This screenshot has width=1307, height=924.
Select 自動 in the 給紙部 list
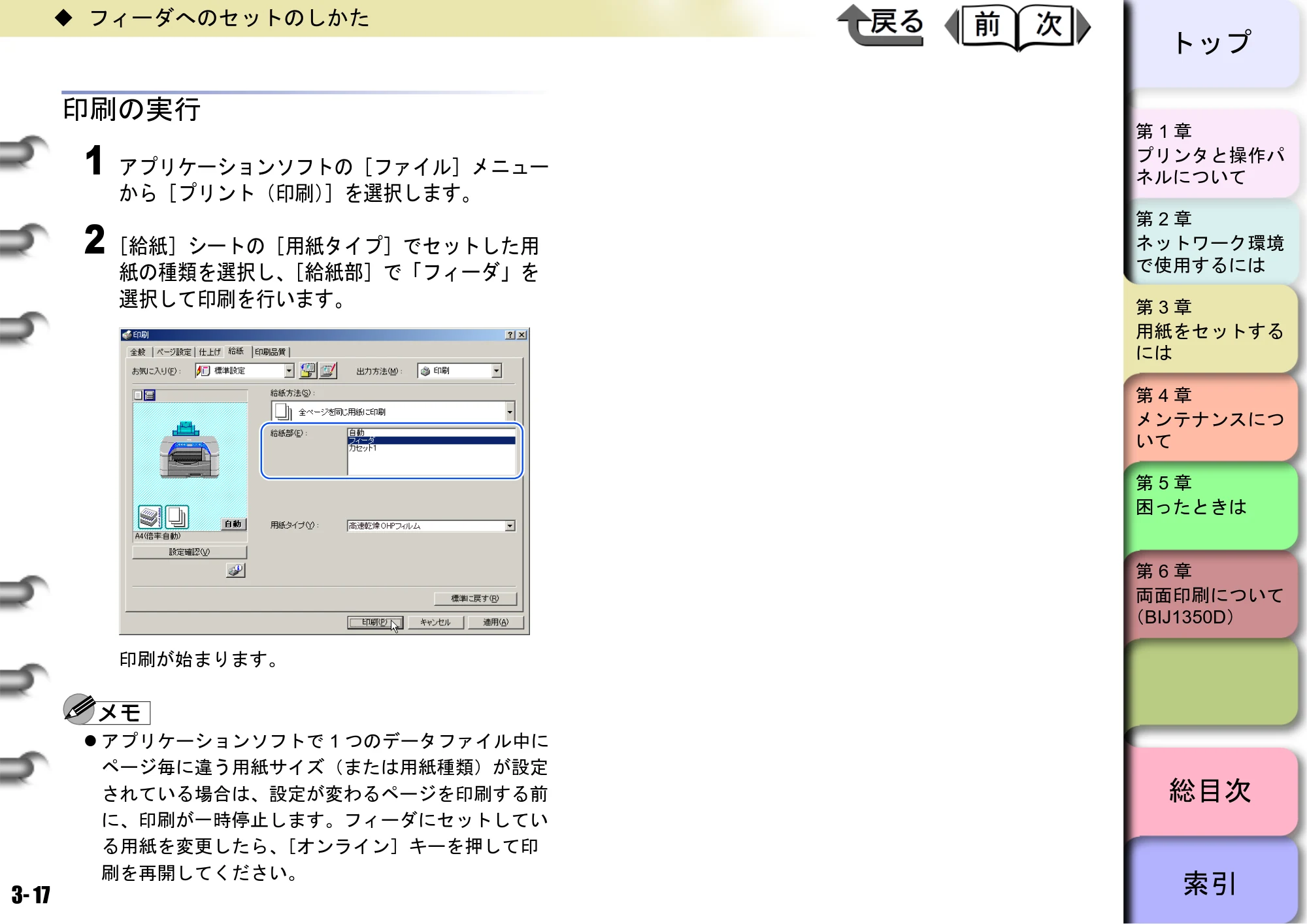click(x=431, y=433)
